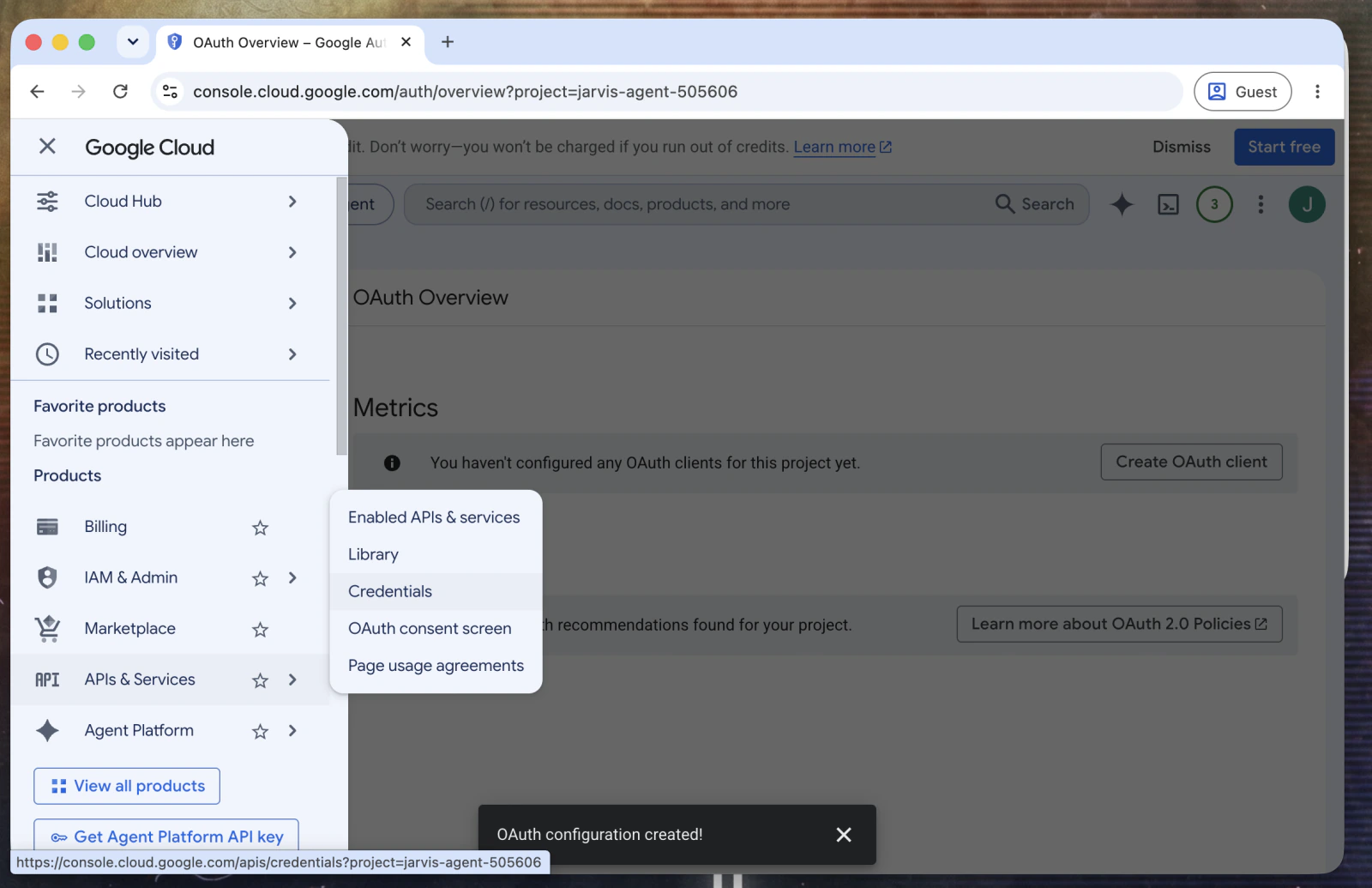The height and width of the screenshot is (888, 1372).
Task: Star Agent Platform as favorite
Action: (x=261, y=731)
